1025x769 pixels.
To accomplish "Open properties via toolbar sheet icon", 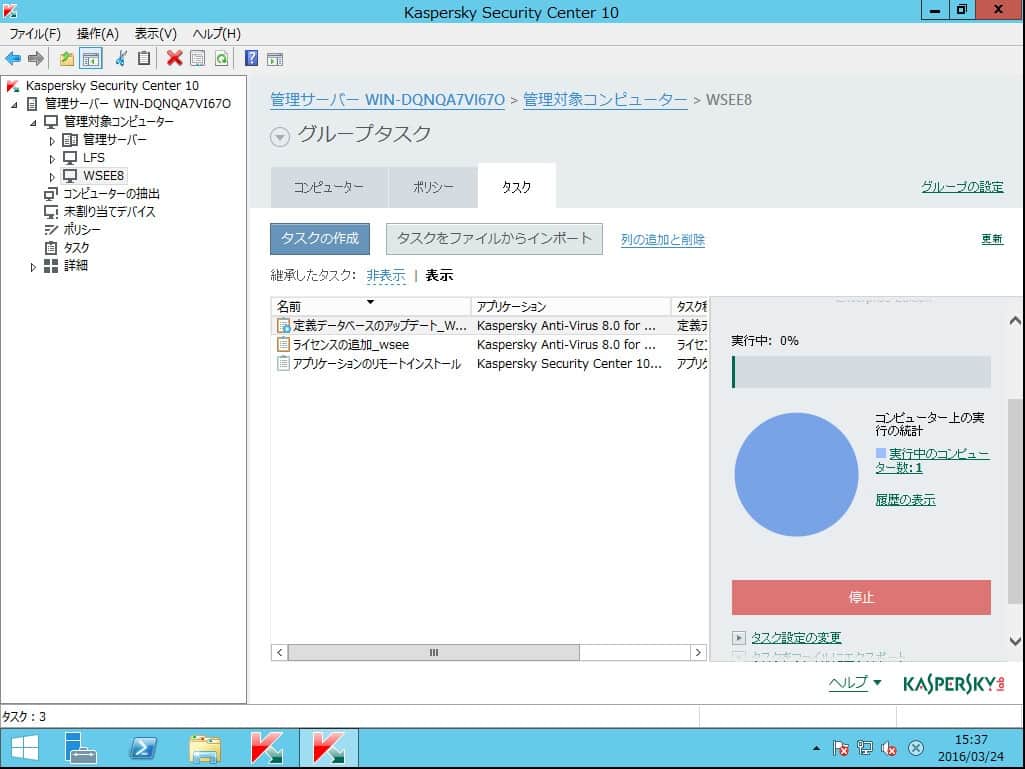I will (x=197, y=59).
